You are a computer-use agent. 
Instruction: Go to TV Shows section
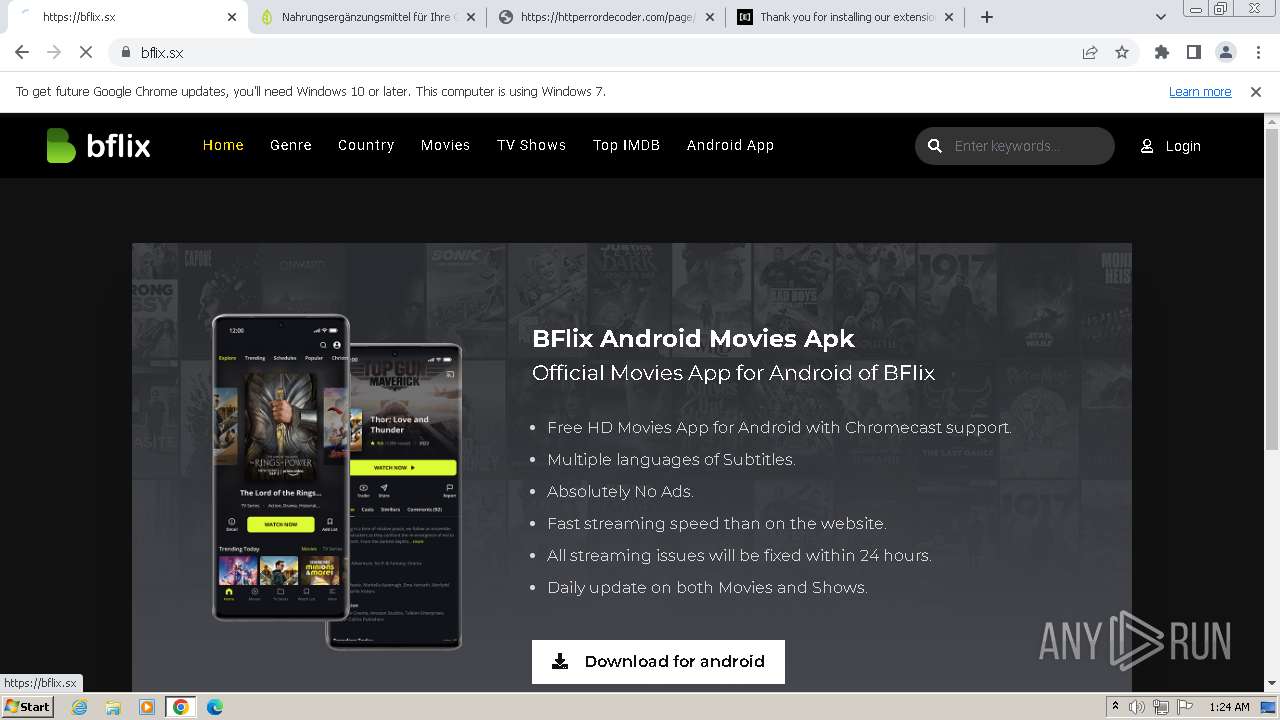click(x=531, y=145)
